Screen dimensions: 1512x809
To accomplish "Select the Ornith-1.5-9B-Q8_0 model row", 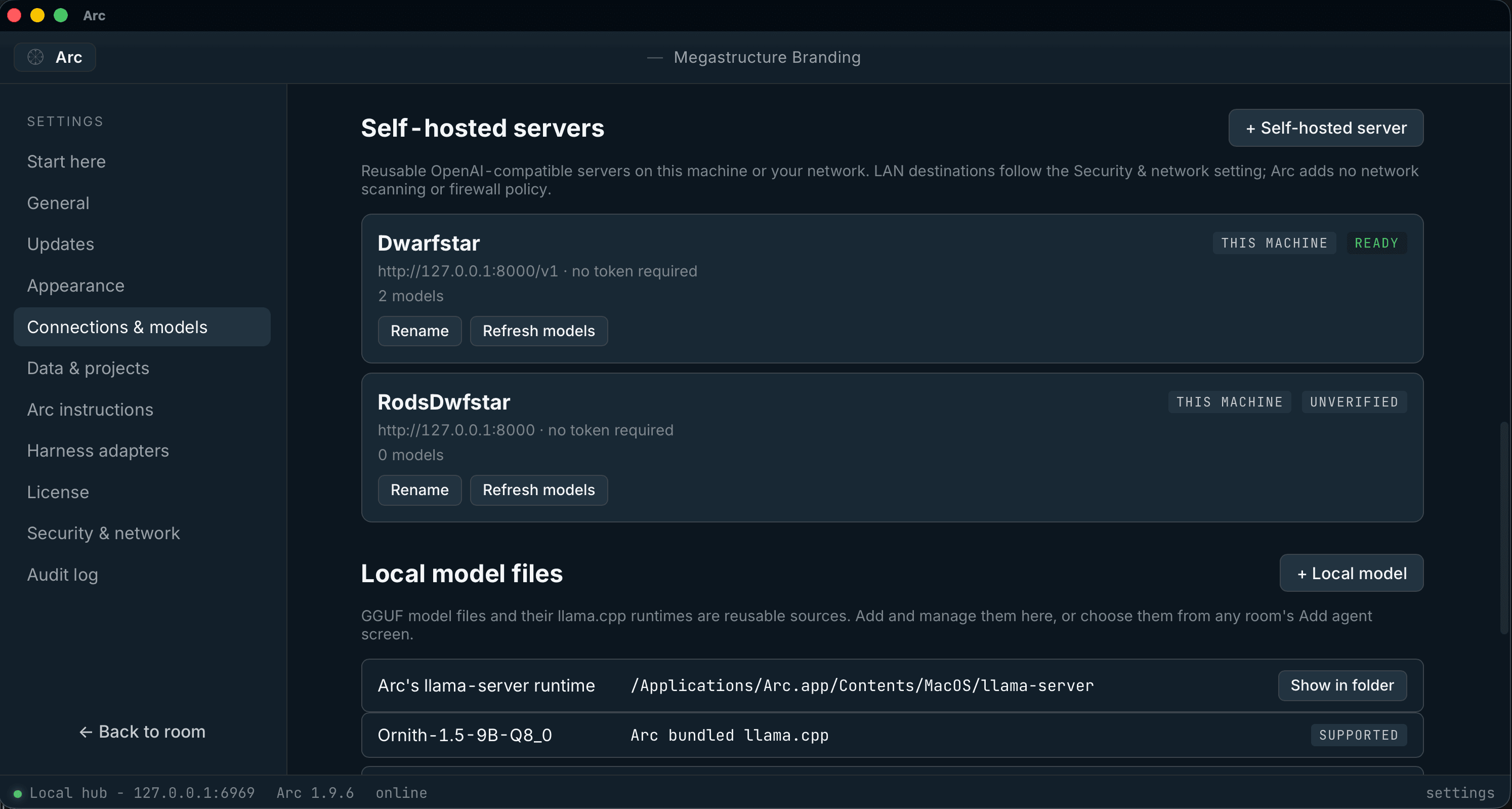I will pyautogui.click(x=892, y=735).
